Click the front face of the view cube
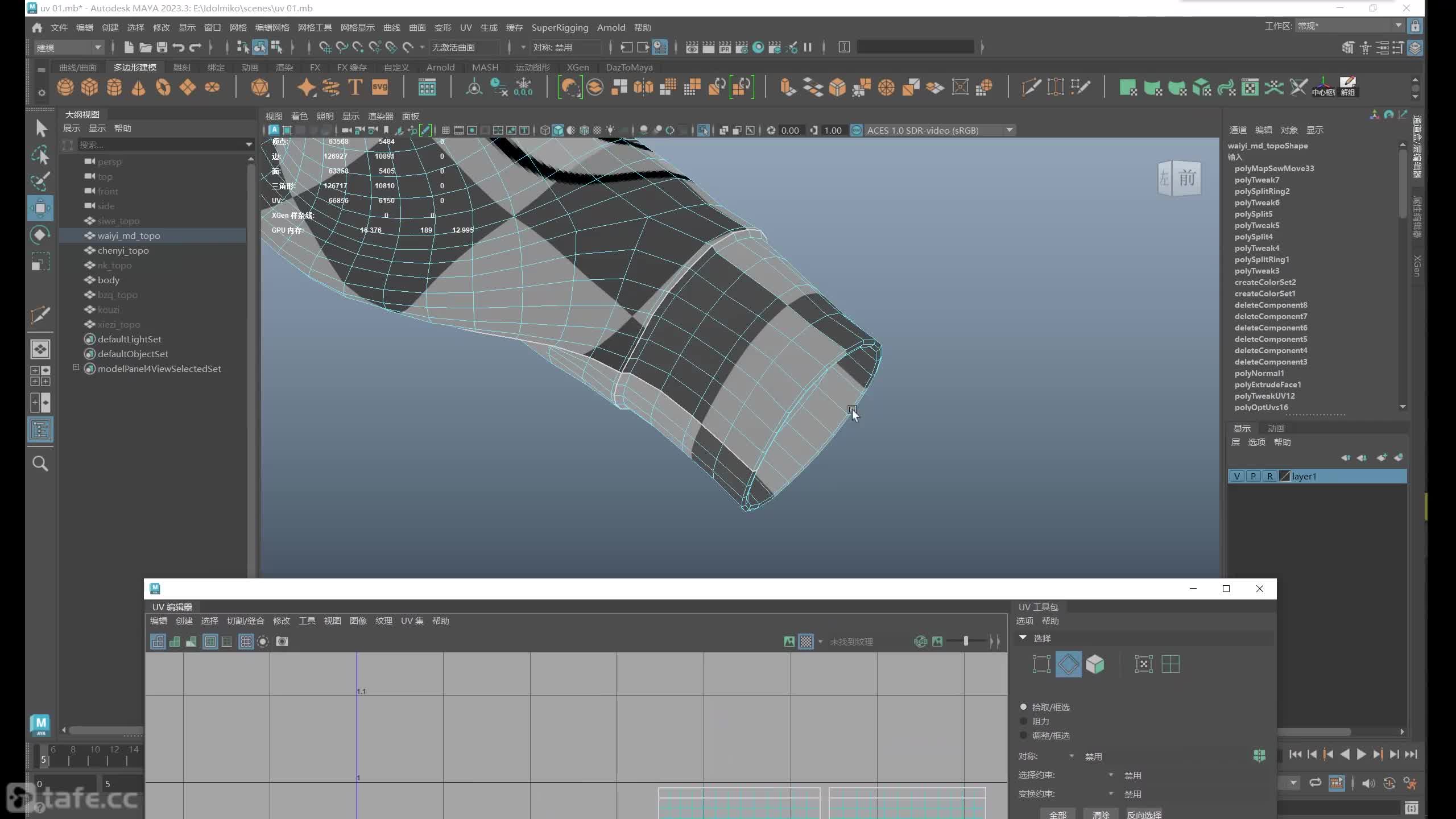 [x=1187, y=179]
